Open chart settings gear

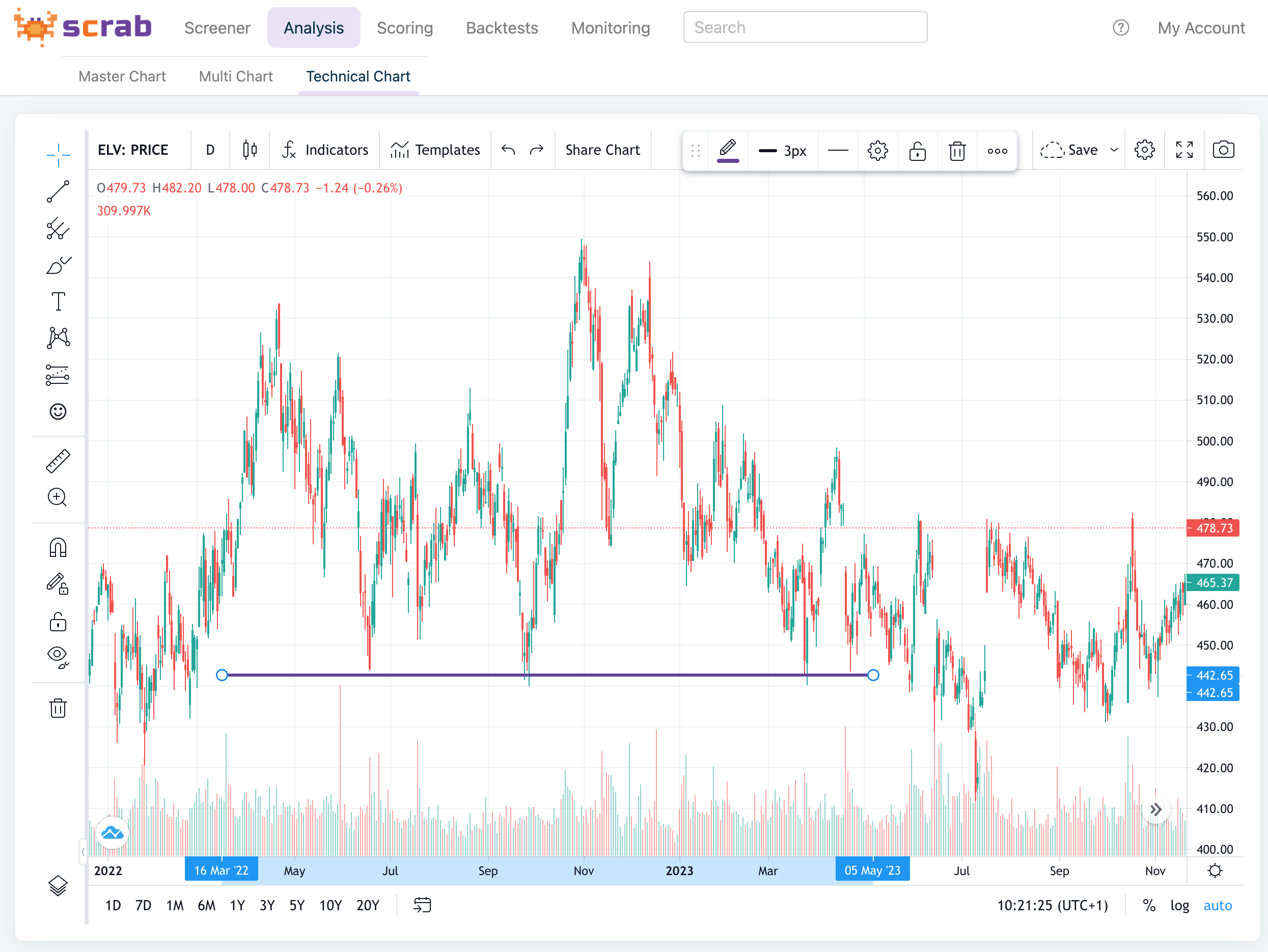tap(1144, 150)
